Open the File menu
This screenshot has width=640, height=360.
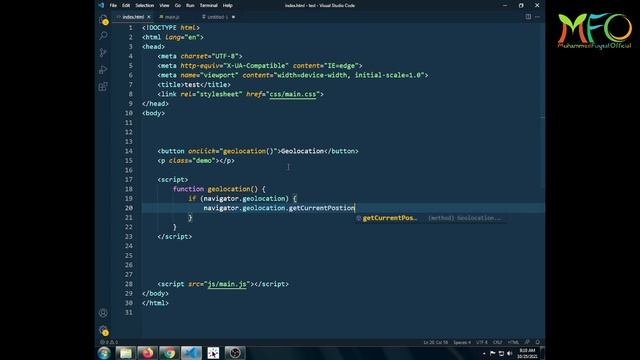[113, 5]
